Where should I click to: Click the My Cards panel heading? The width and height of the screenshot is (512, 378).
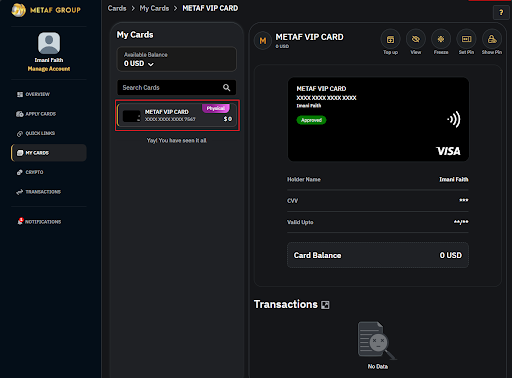[135, 35]
